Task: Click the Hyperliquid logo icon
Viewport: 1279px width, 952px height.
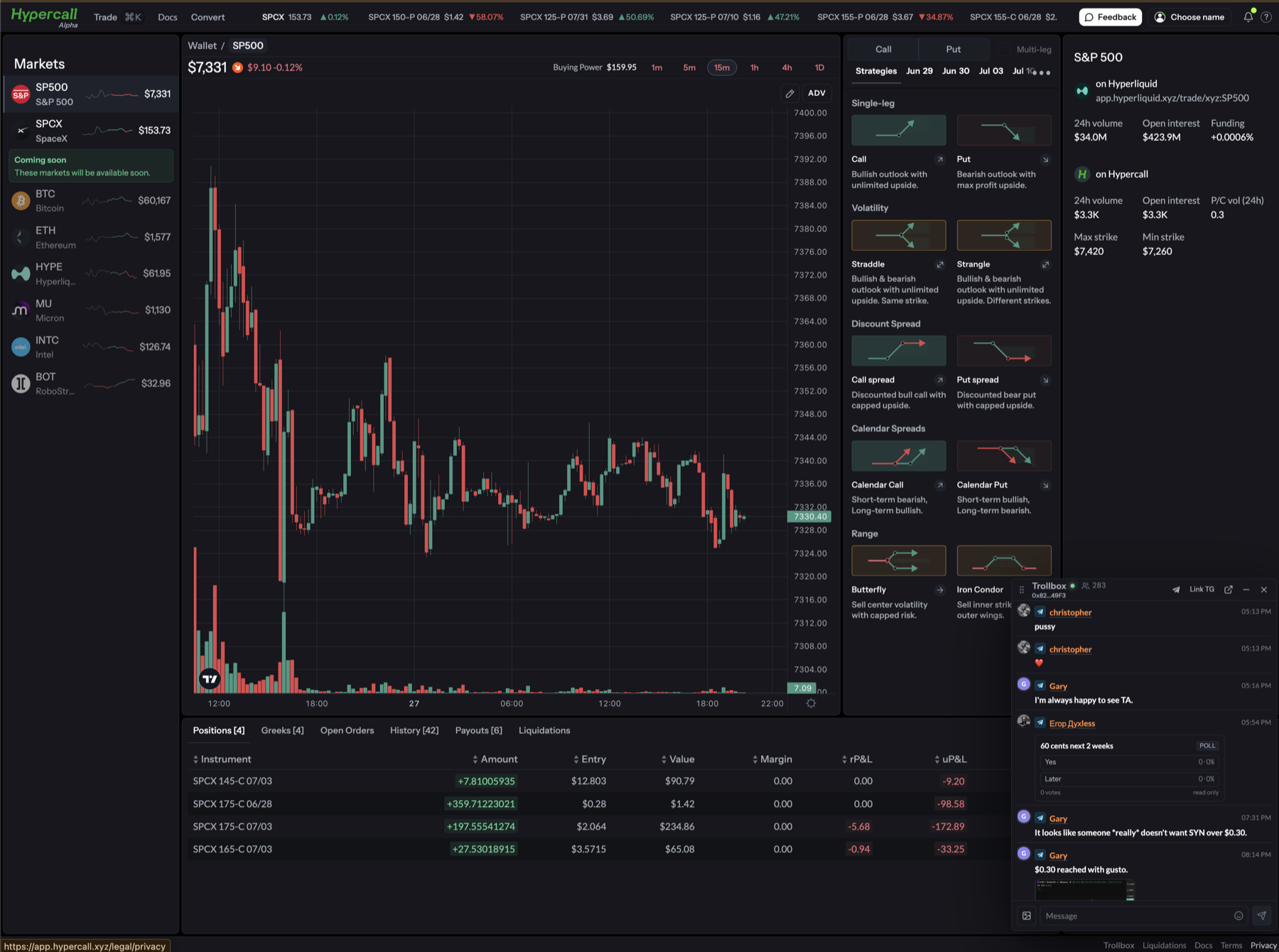Action: tap(1081, 91)
